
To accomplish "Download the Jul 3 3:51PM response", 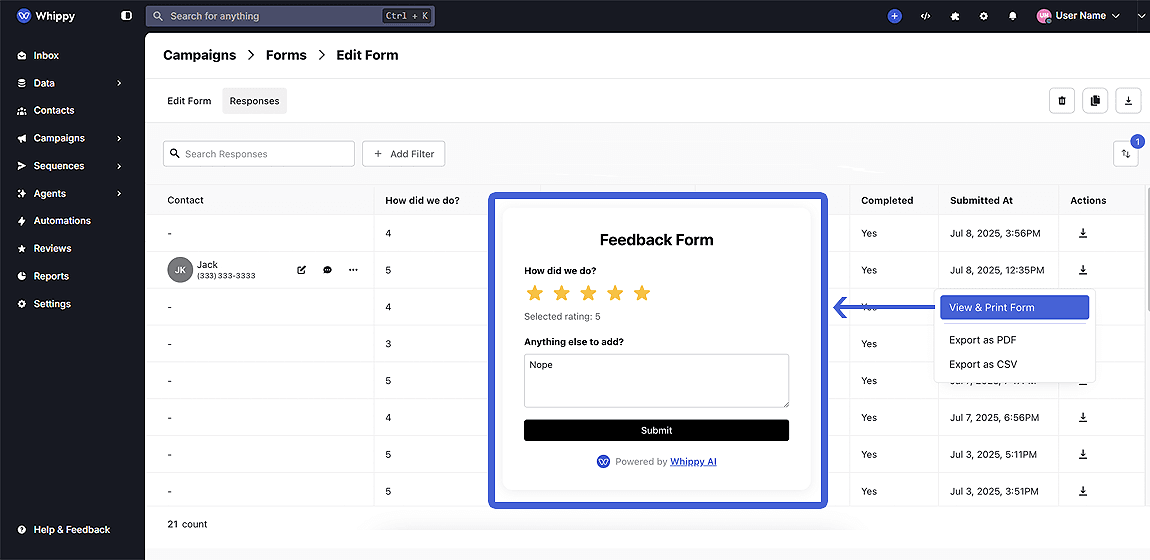I will [x=1083, y=490].
